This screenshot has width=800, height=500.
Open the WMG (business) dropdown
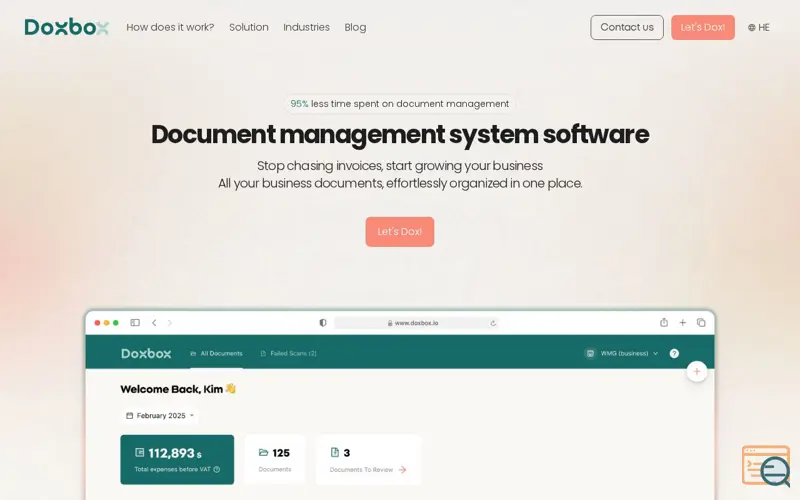(x=621, y=353)
